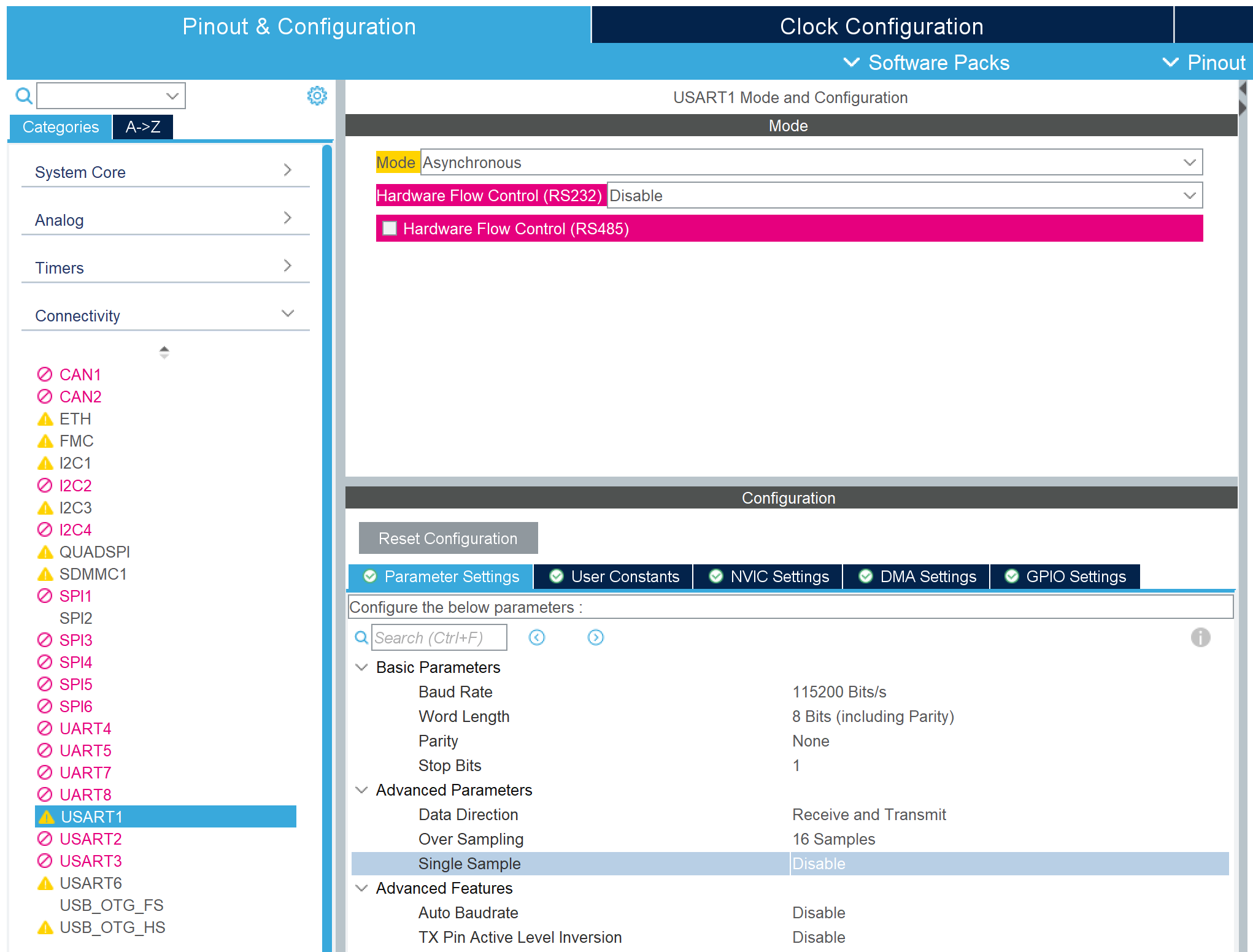Open the Mode Asynchronous dropdown

[x=1189, y=163]
